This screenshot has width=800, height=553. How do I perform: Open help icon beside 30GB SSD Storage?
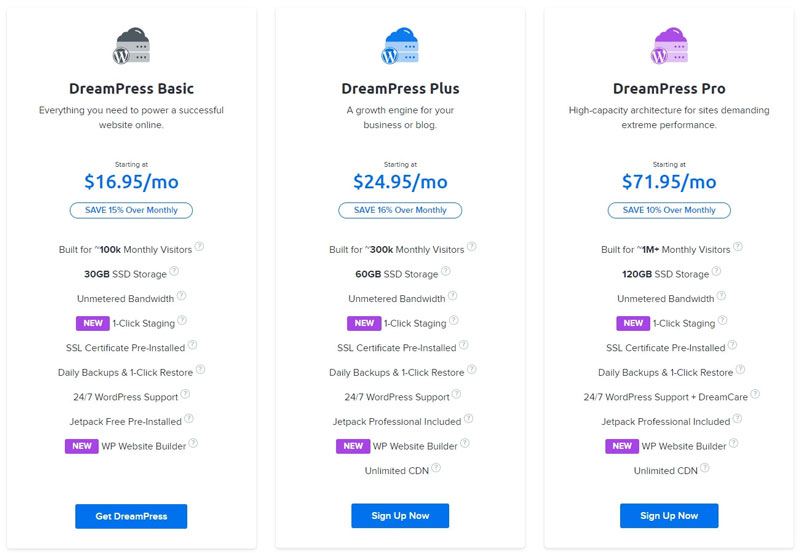point(174,271)
